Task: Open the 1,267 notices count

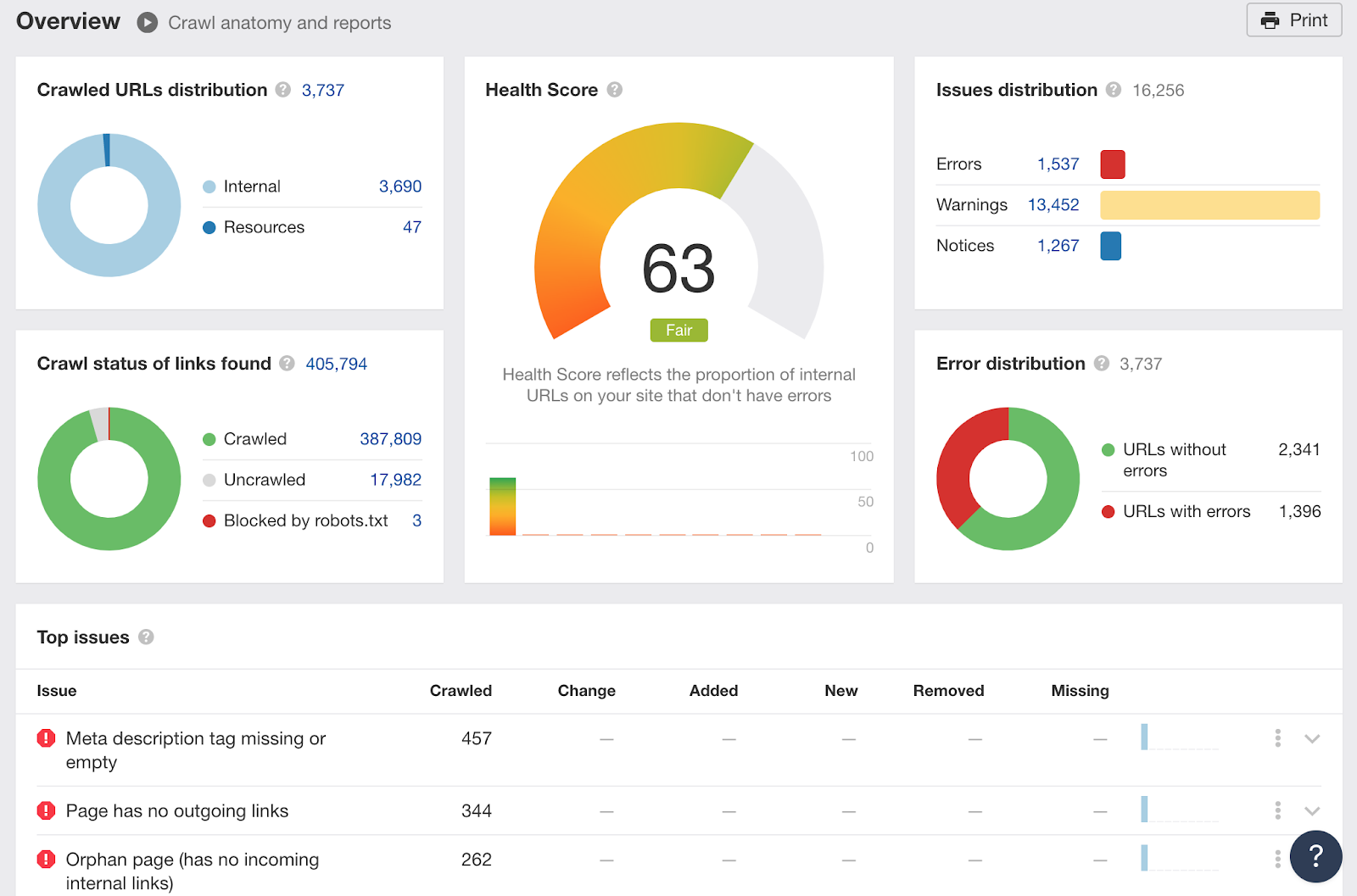Action: 1058,246
